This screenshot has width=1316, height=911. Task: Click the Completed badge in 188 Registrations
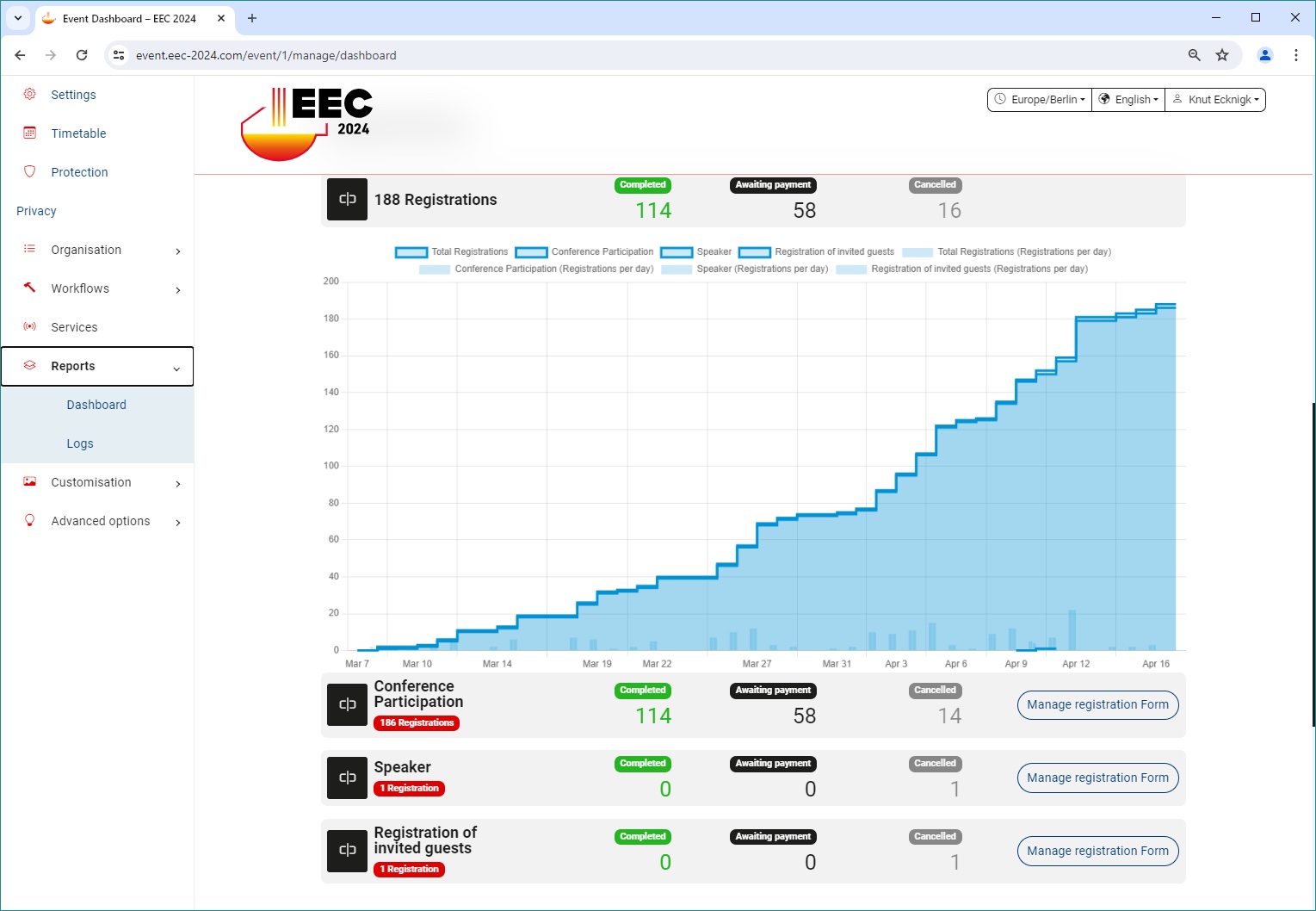click(643, 185)
